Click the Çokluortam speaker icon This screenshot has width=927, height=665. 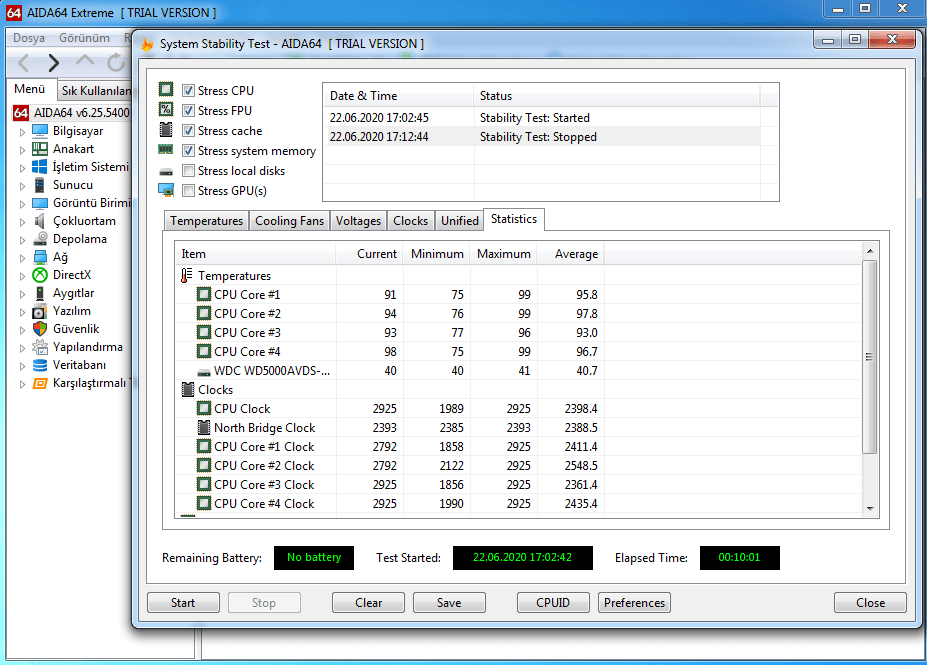[x=40, y=221]
